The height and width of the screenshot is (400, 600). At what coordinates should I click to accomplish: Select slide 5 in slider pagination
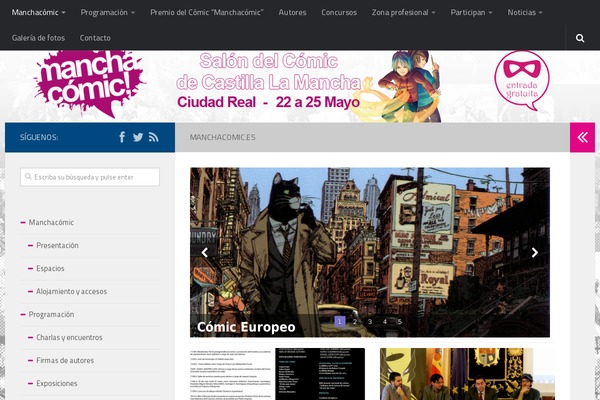(399, 322)
